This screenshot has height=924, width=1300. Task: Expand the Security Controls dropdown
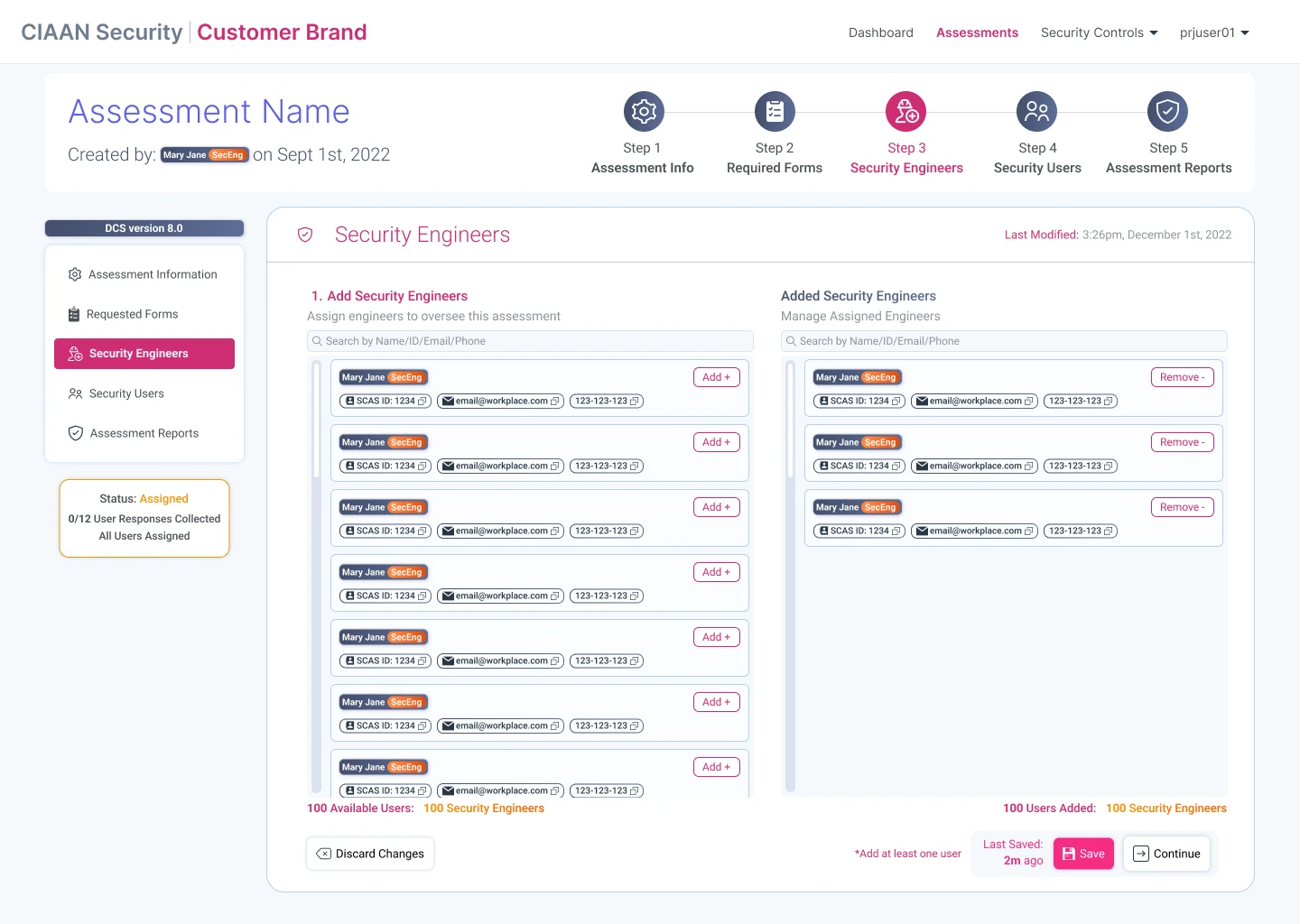[1099, 32]
